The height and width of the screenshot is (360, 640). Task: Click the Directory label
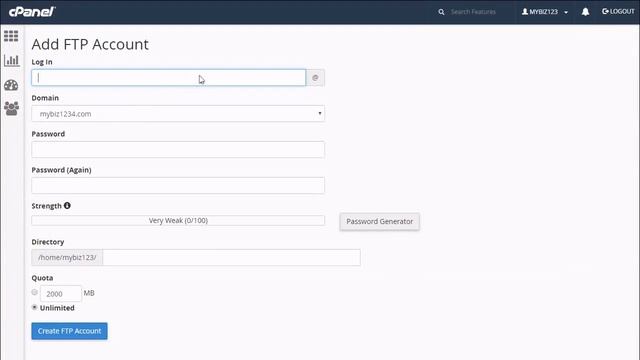(48, 242)
